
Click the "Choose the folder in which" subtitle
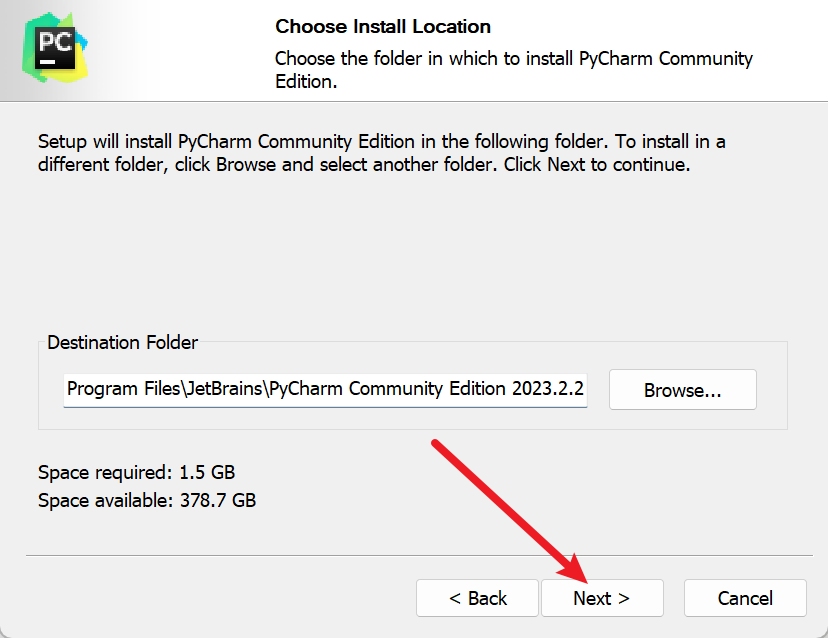click(x=514, y=58)
